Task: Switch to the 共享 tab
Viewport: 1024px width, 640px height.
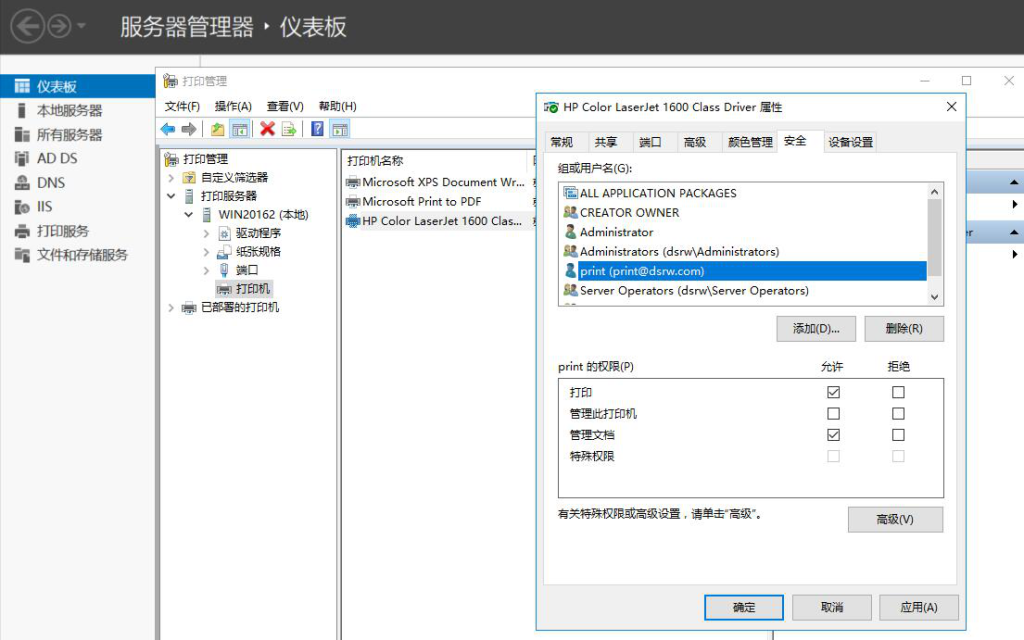Action: 606,142
